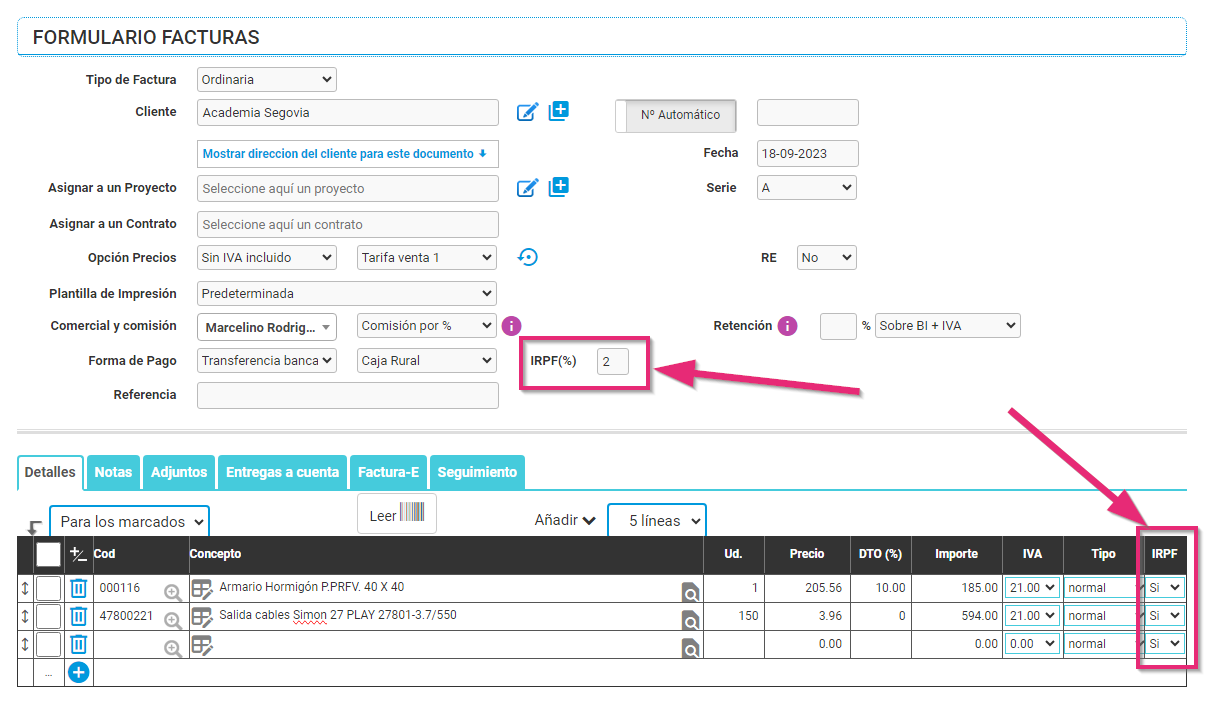
Task: Search concept for Salida cables line
Action: coord(690,621)
